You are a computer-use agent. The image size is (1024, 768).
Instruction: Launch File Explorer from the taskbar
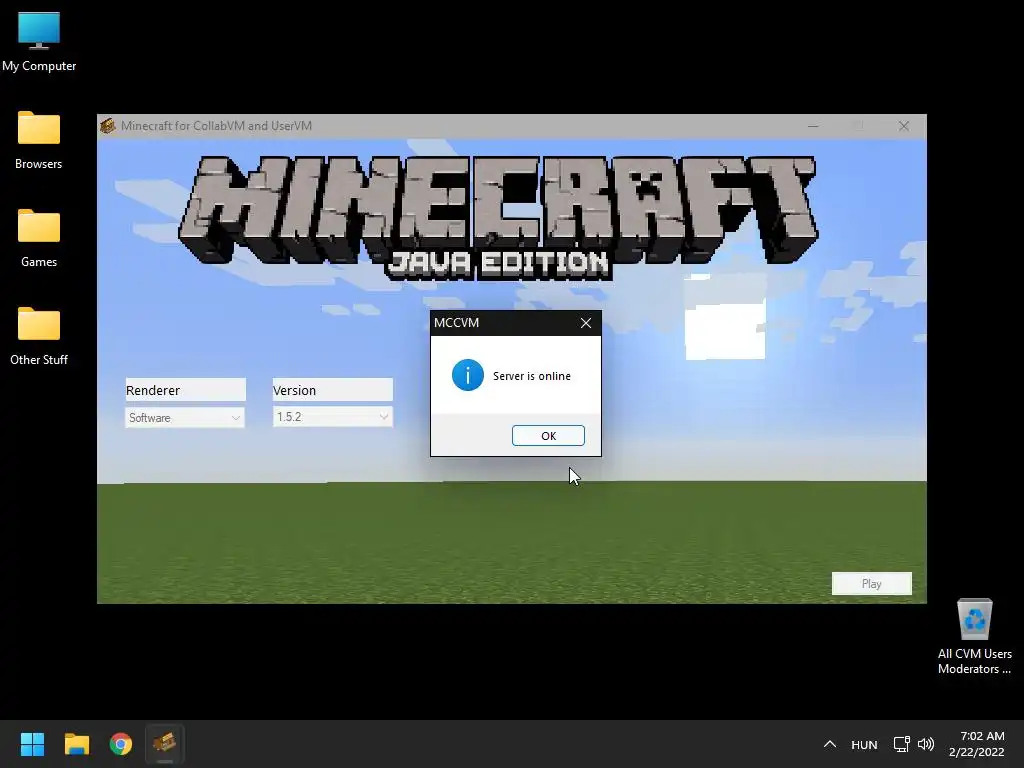[76, 744]
